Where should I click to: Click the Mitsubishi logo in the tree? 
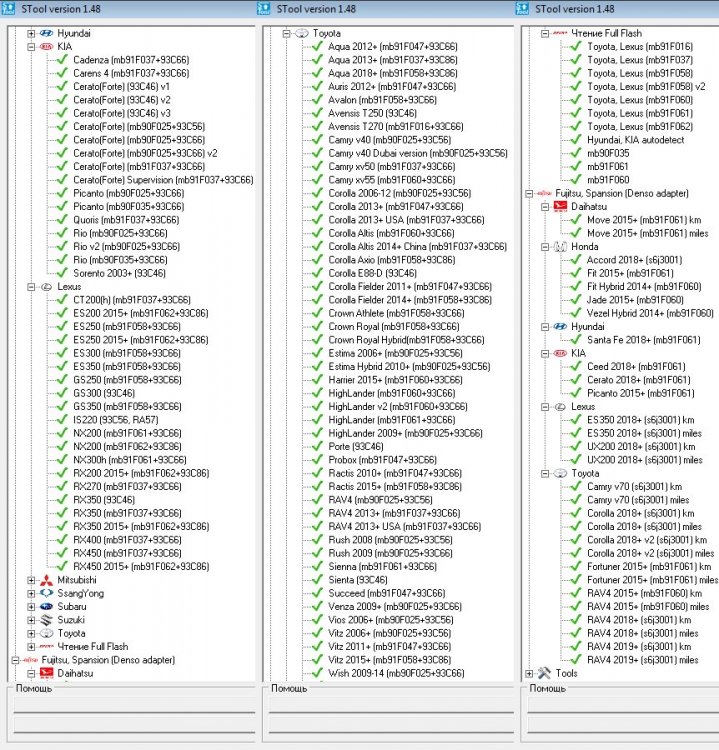[46, 580]
